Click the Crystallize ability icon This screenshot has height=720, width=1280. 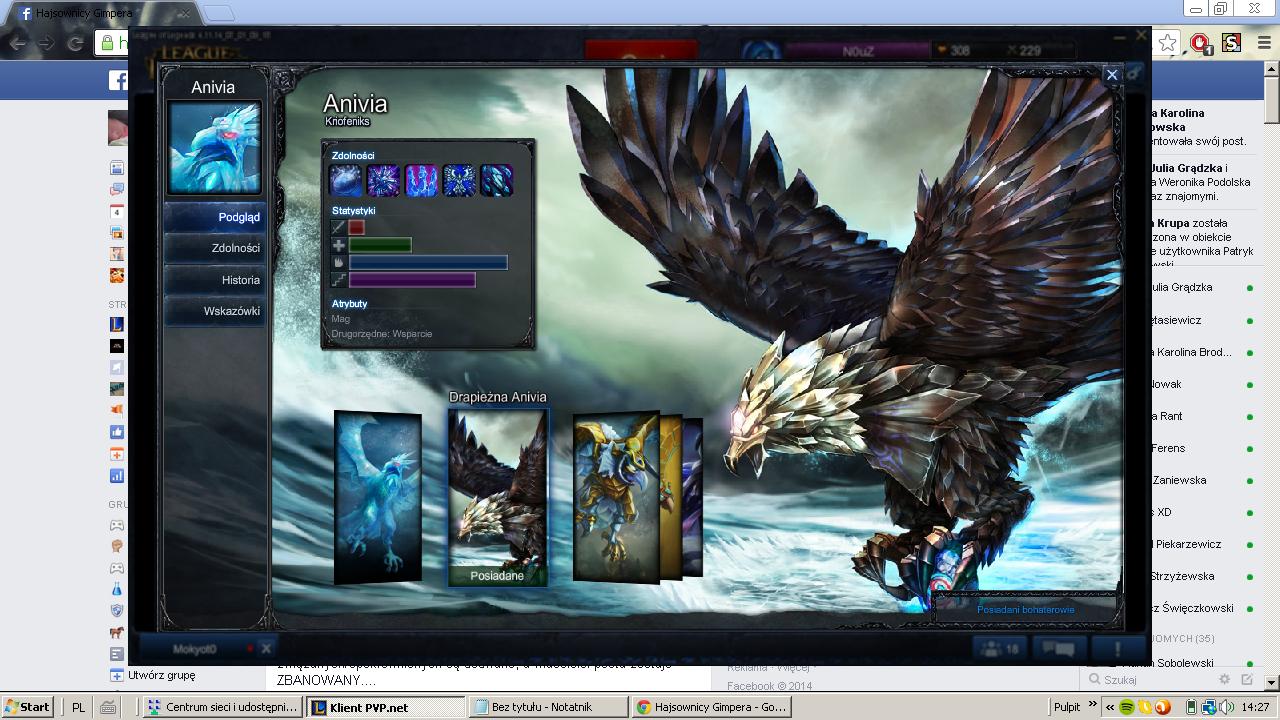coord(422,180)
